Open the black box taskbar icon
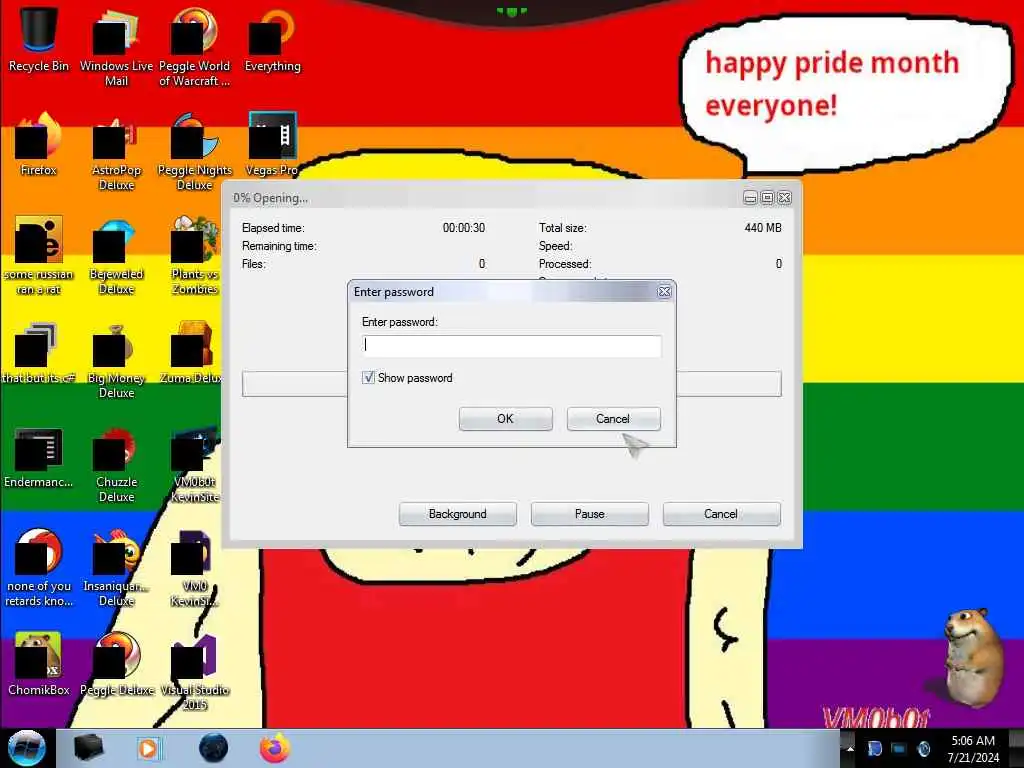The height and width of the screenshot is (768, 1024). pos(88,748)
